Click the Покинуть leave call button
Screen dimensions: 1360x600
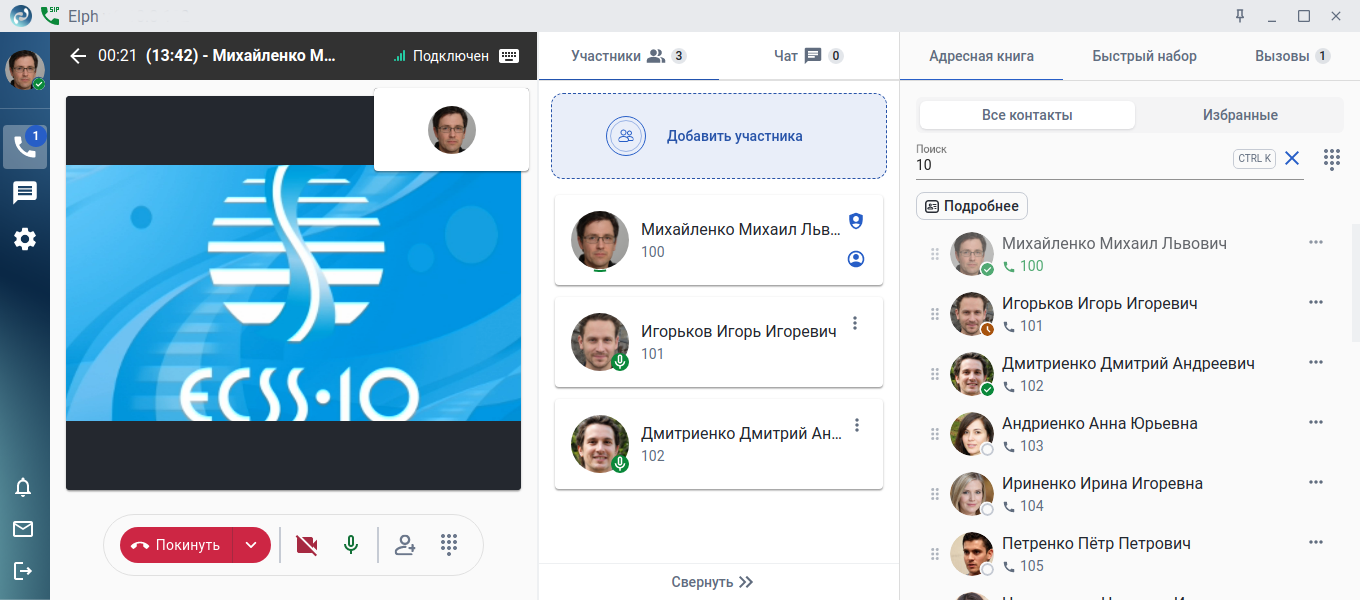176,545
